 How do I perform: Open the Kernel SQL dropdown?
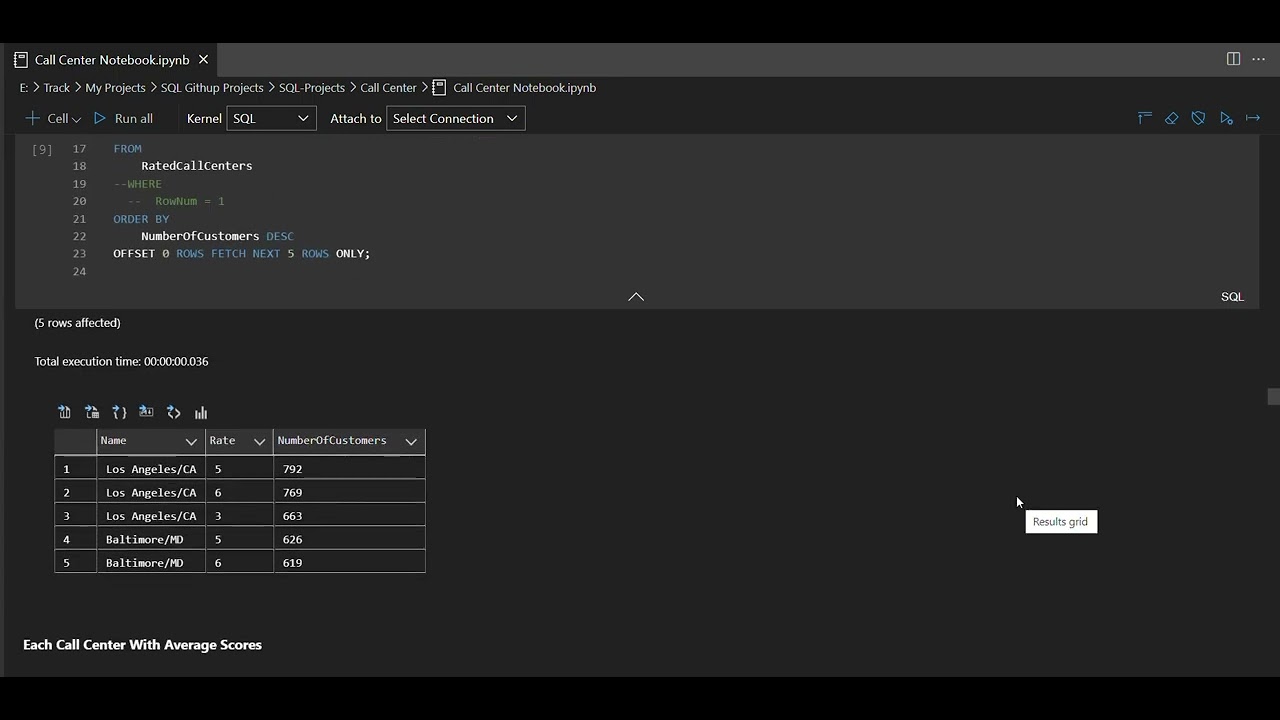[x=272, y=118]
